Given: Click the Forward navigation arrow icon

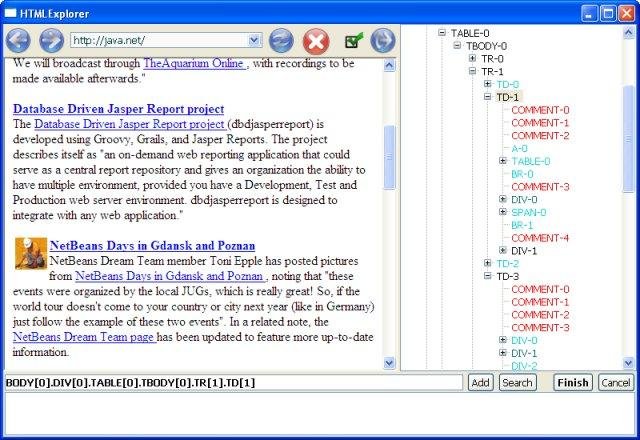Looking at the screenshot, I should (x=51, y=41).
